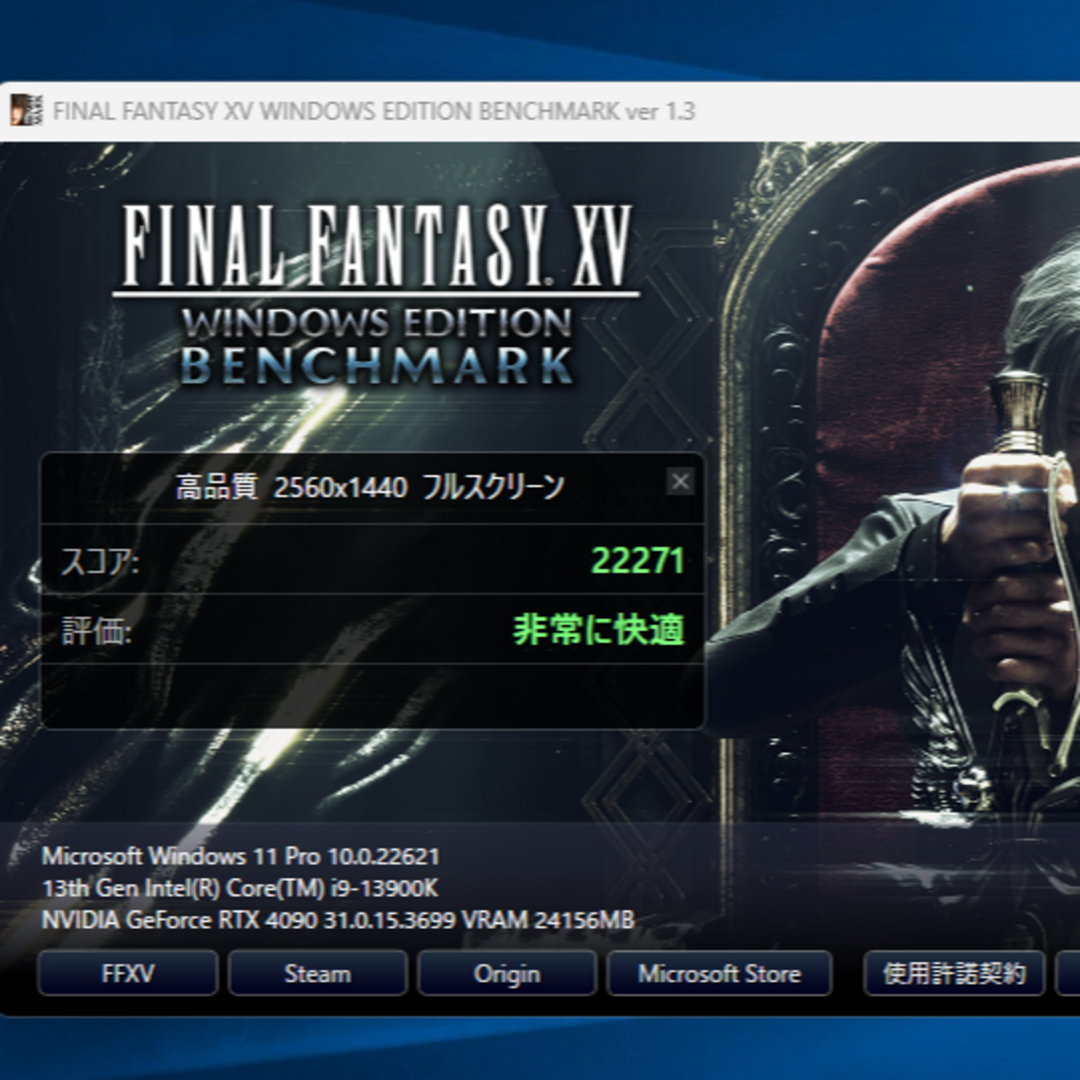Image resolution: width=1080 pixels, height=1080 pixels.
Task: Click the WINDOWS EDITION BENCHMARK subtitle logo
Action: coord(377,345)
